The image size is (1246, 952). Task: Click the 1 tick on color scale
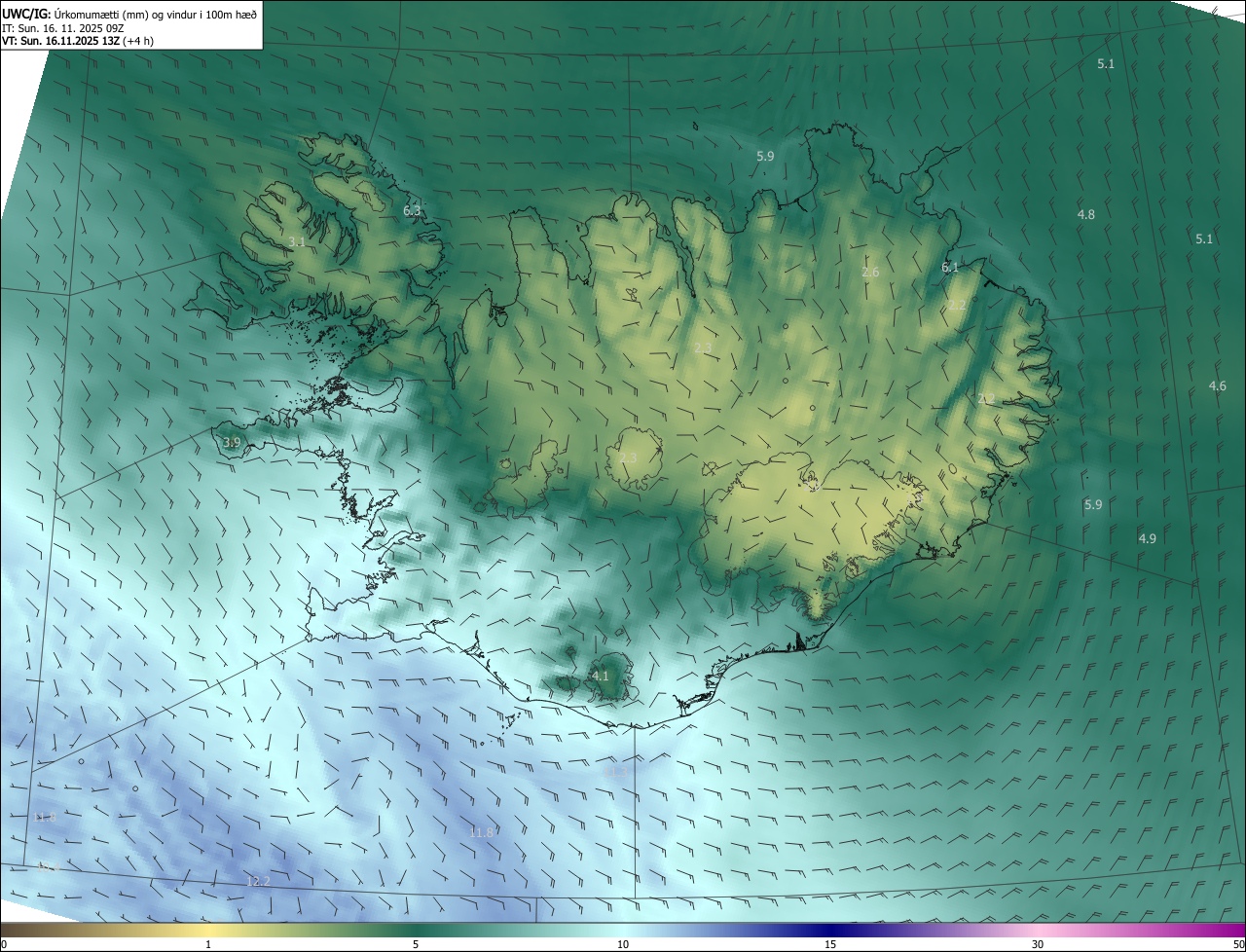(208, 944)
